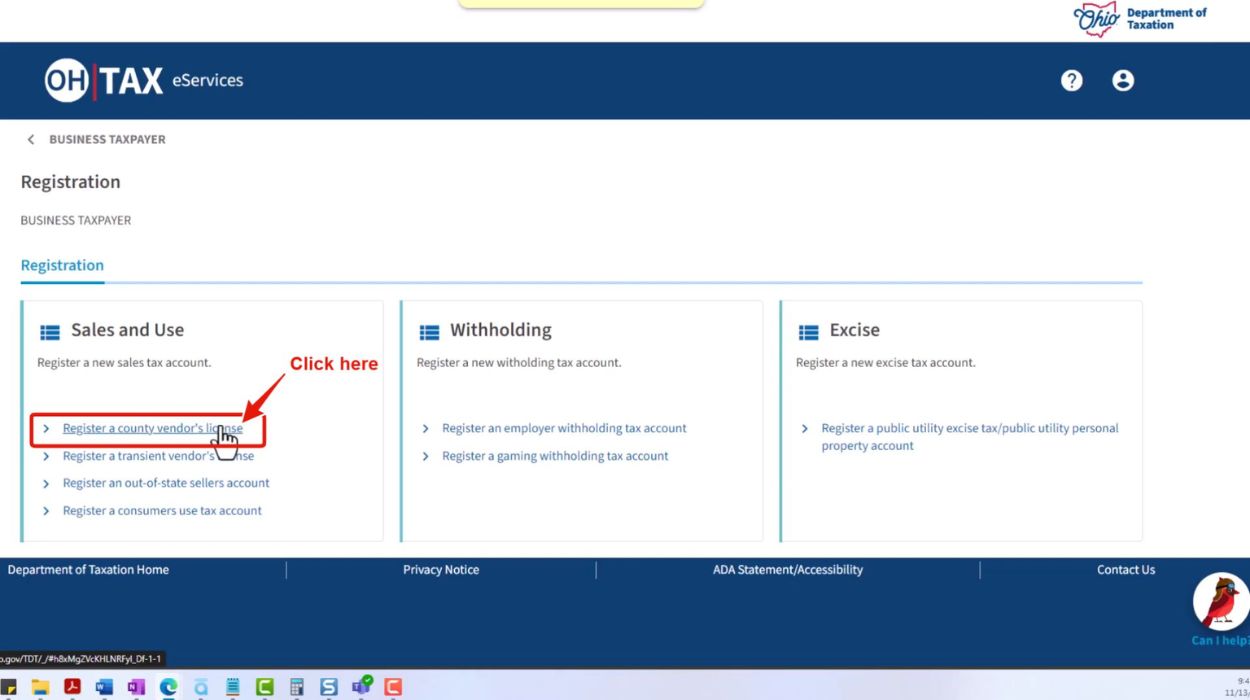Viewport: 1250px width, 700px height.
Task: Click chevron beside gaming withholding tax account
Action: pyautogui.click(x=426, y=457)
